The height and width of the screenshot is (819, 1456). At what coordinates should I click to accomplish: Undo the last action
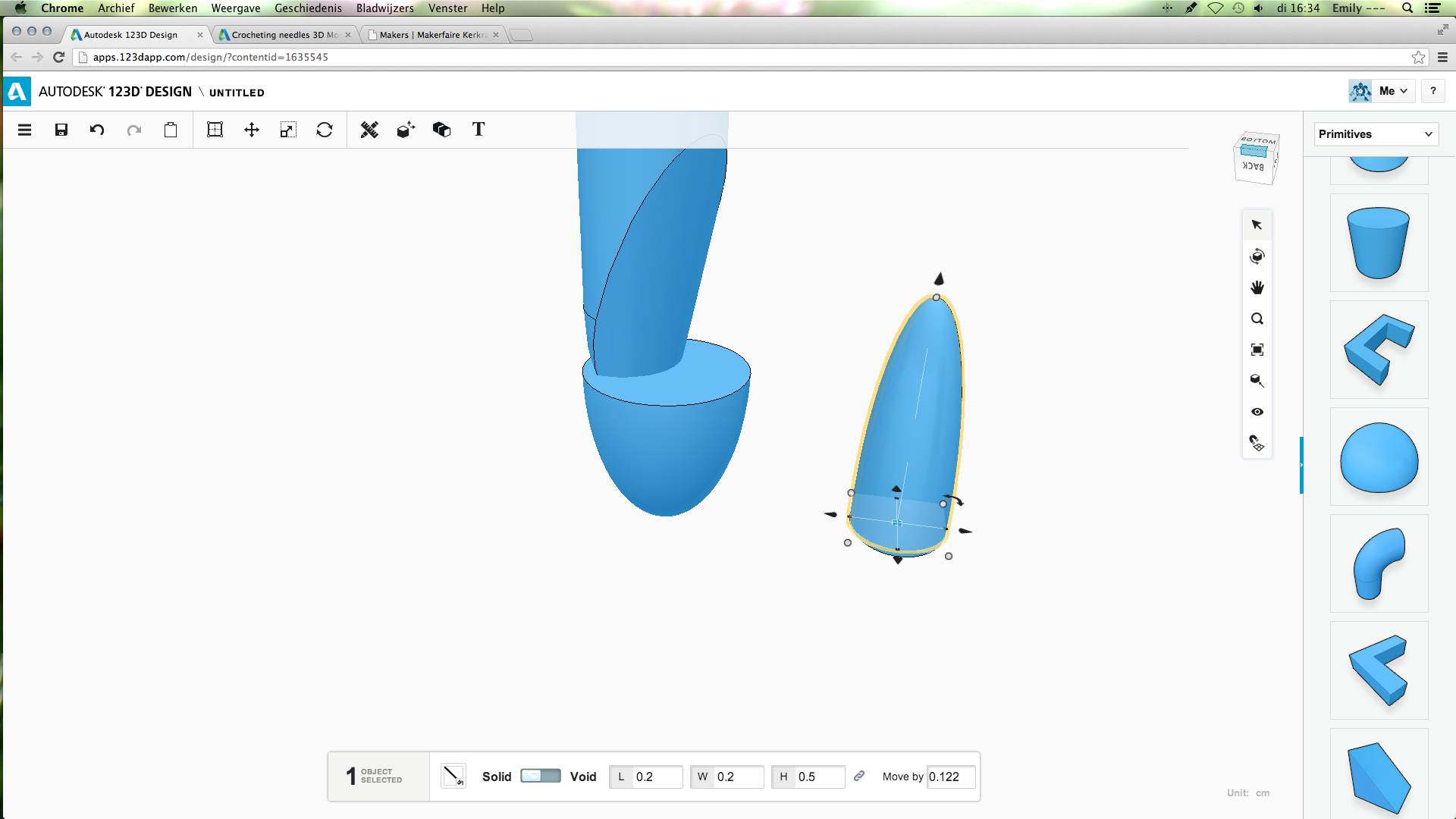coord(97,130)
